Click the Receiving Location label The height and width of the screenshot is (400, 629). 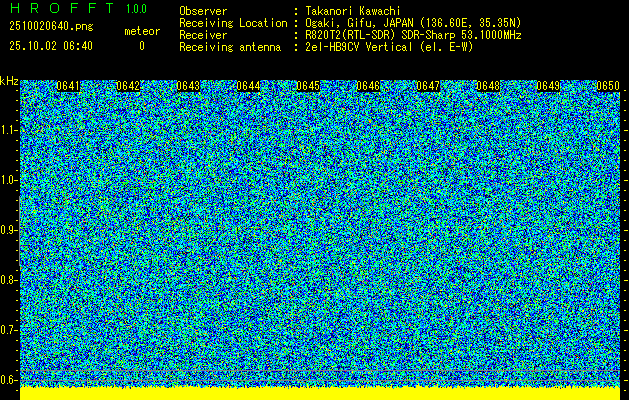click(233, 23)
